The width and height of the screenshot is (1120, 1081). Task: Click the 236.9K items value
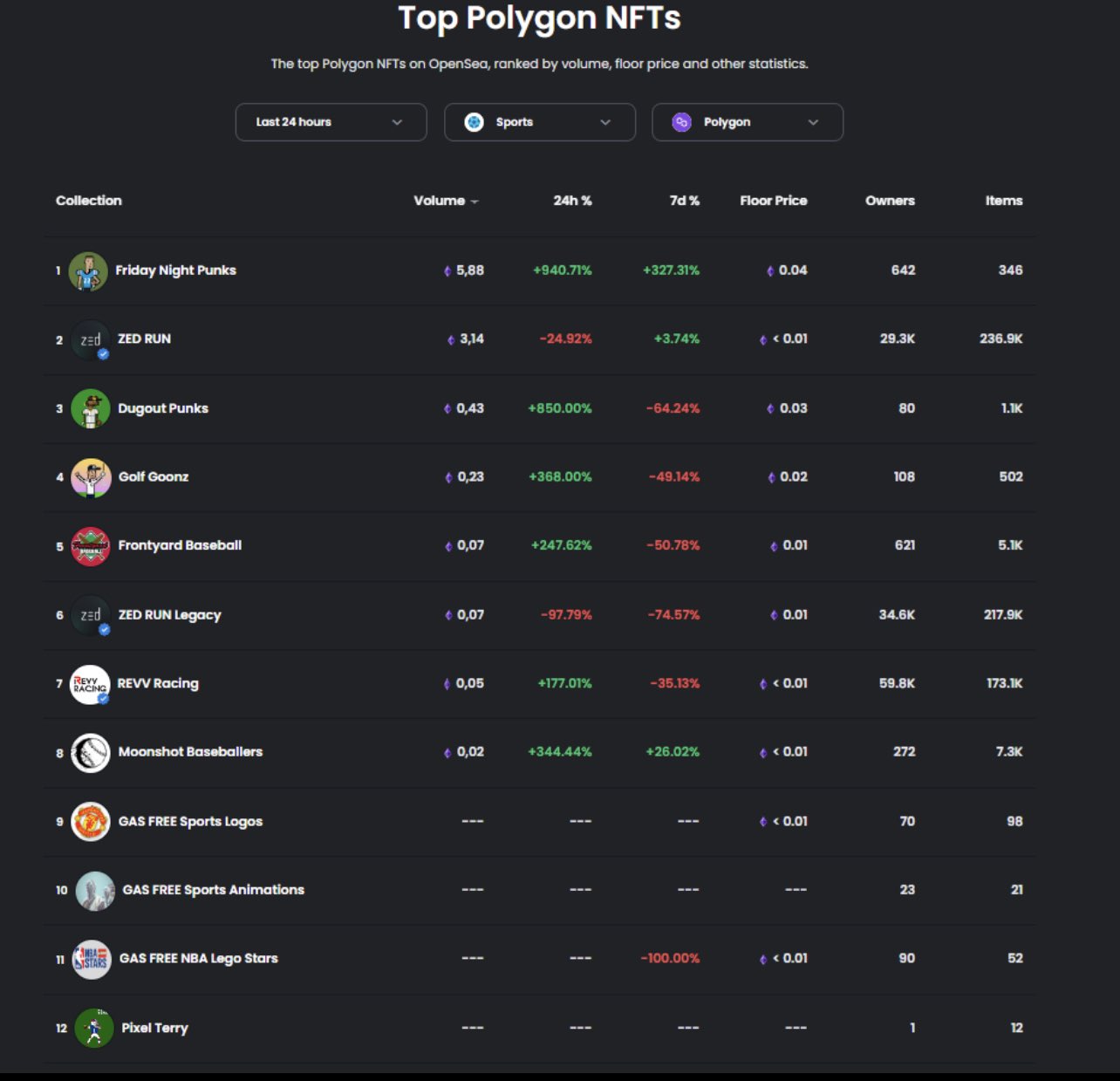coord(1001,339)
